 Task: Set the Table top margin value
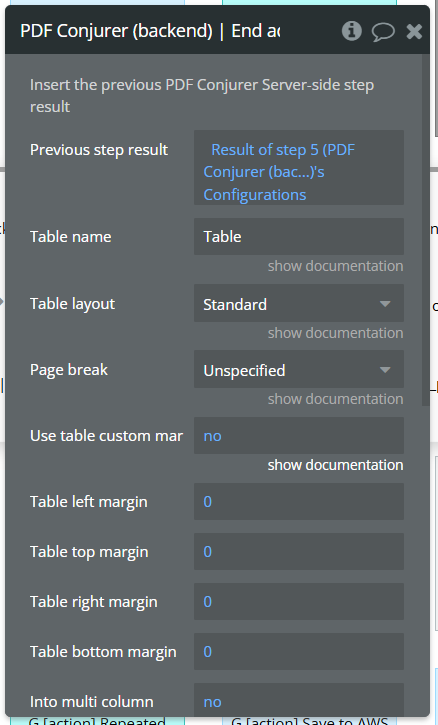click(x=299, y=552)
